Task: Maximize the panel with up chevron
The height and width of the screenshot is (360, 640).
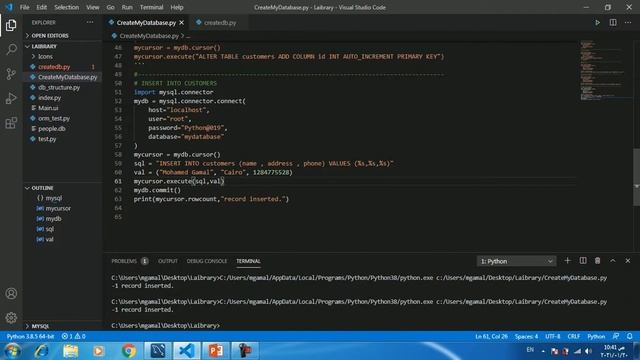Action: click(613, 261)
